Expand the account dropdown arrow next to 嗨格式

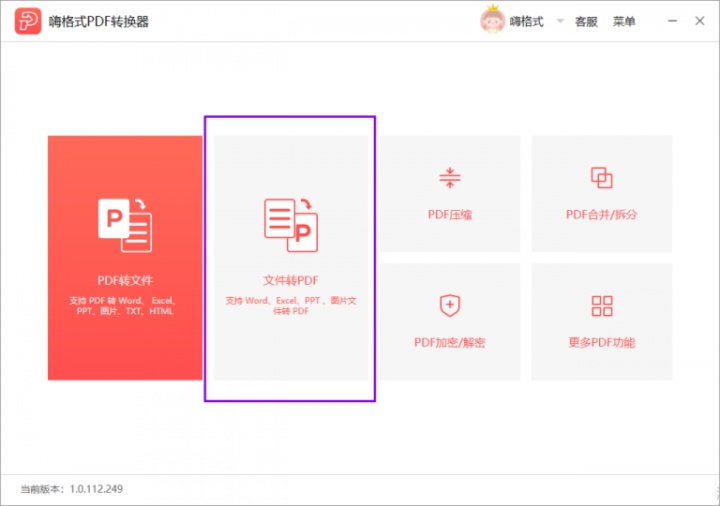coord(560,21)
